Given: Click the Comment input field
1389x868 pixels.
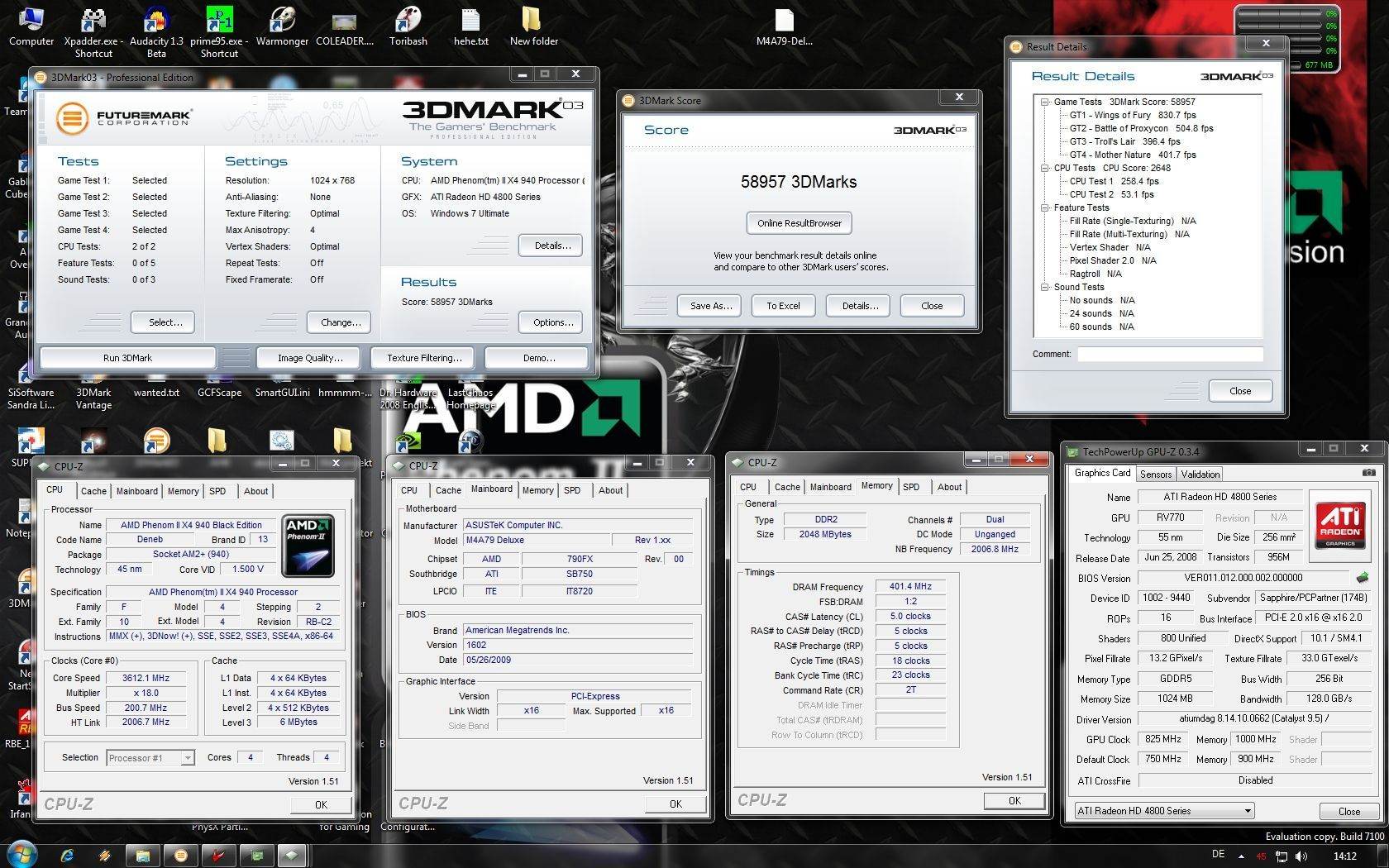Looking at the screenshot, I should tap(1170, 354).
